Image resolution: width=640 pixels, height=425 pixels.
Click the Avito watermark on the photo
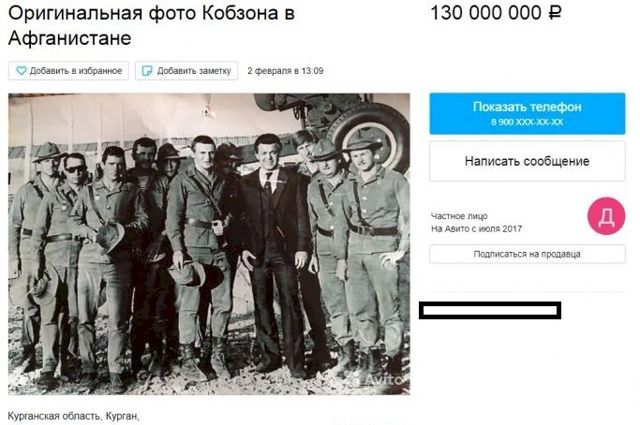(x=380, y=380)
